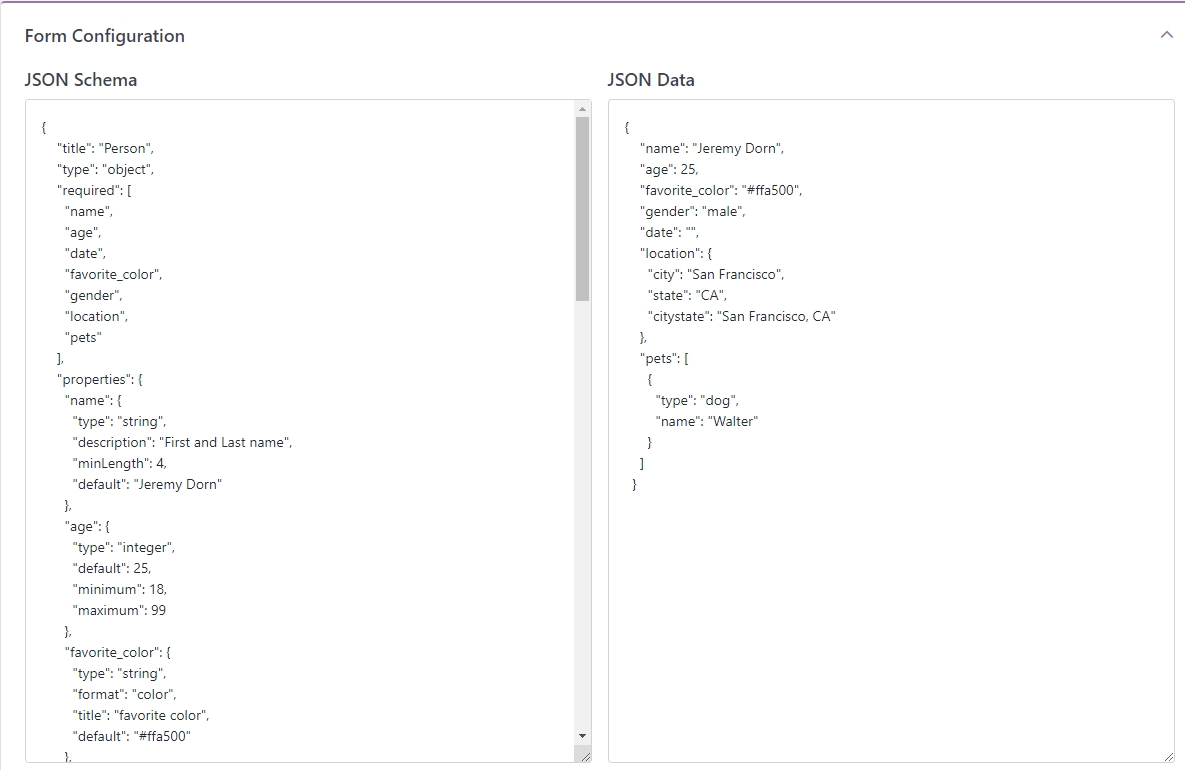Click "title": "Person" line in schema
This screenshot has height=770, width=1185.
click(105, 149)
